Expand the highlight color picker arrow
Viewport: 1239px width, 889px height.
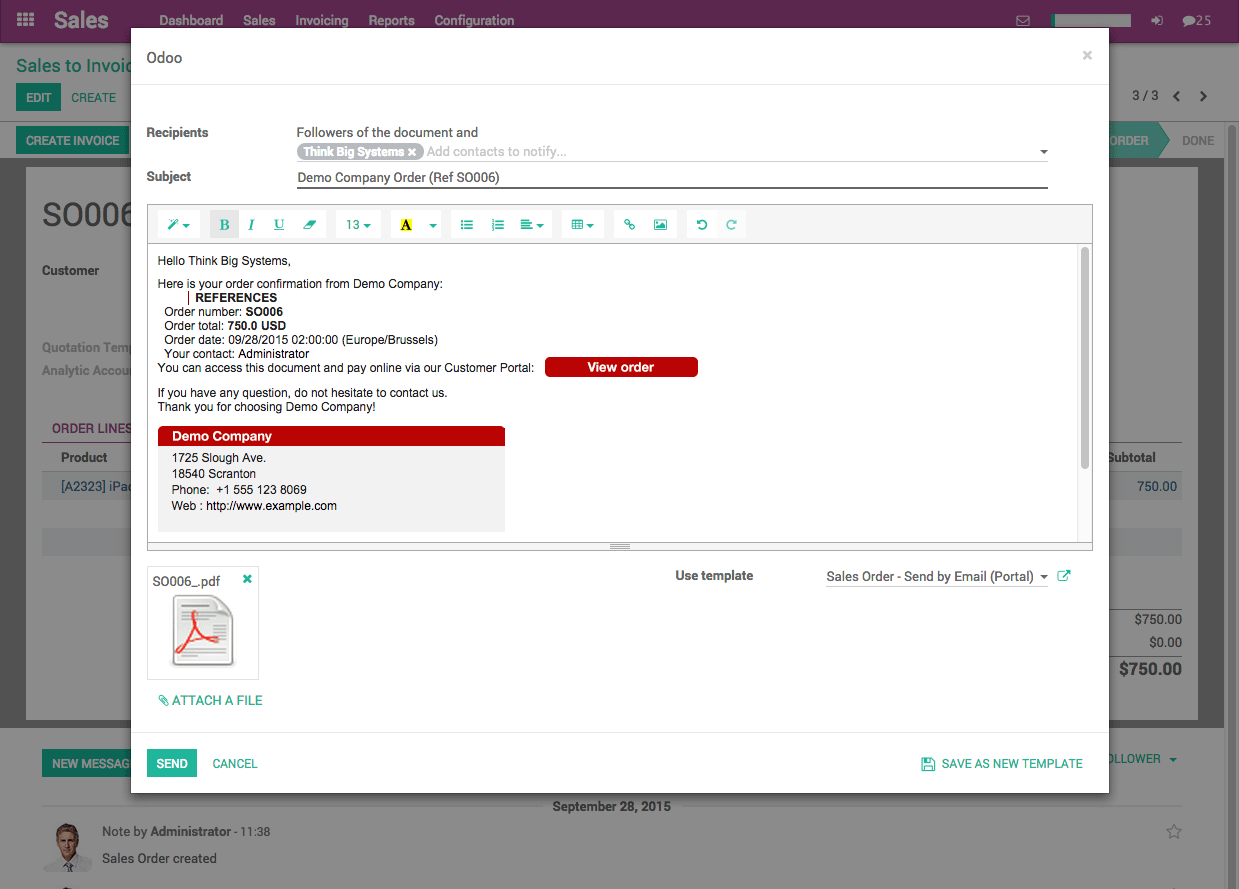coord(433,225)
